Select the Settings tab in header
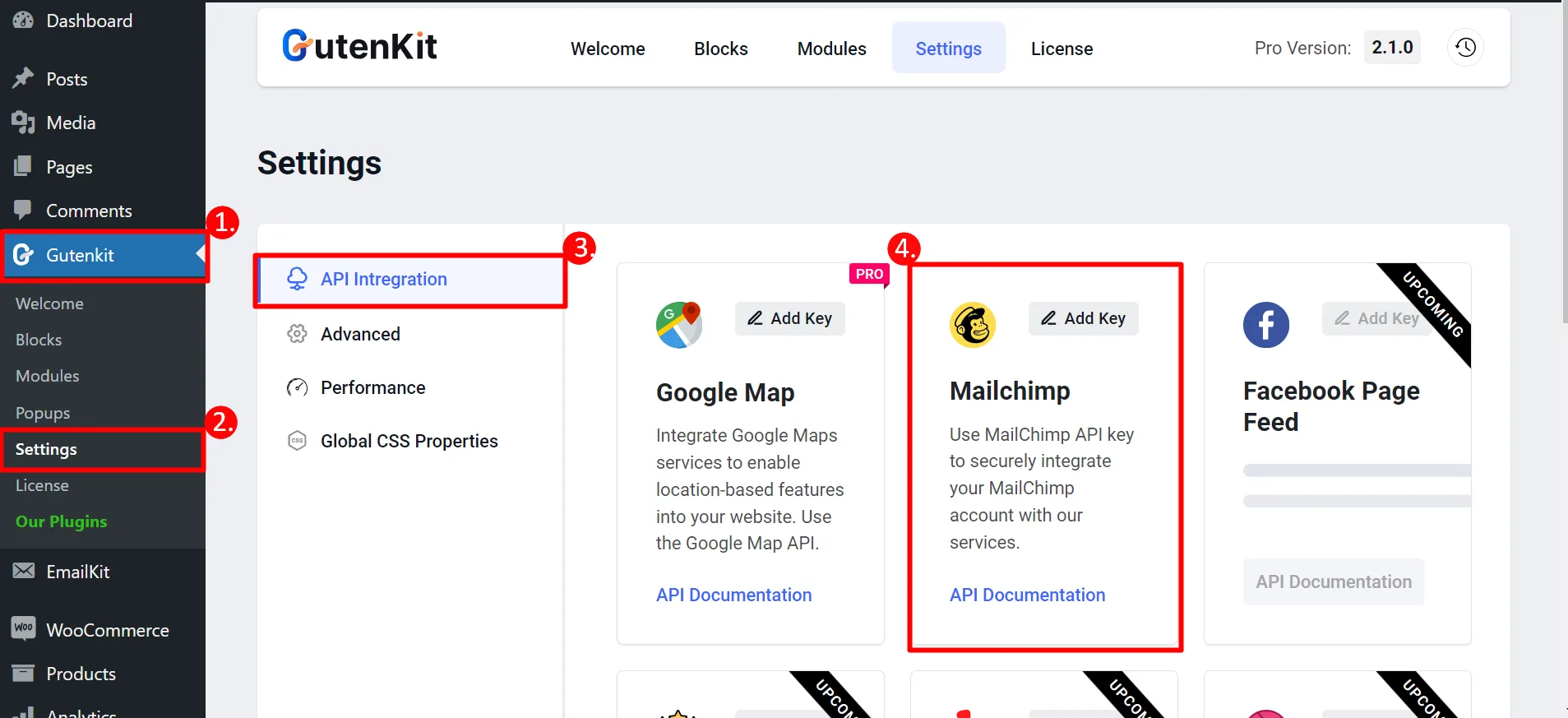 click(x=949, y=49)
